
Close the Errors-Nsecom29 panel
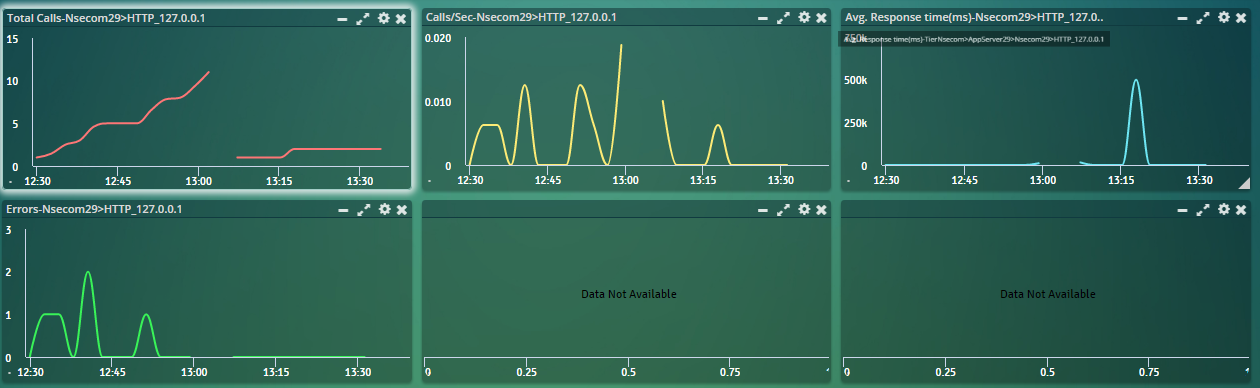point(401,209)
